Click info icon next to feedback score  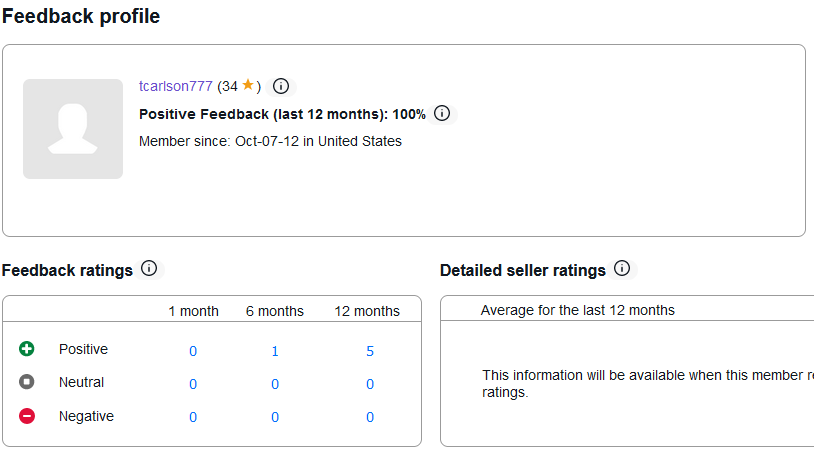coord(281,86)
